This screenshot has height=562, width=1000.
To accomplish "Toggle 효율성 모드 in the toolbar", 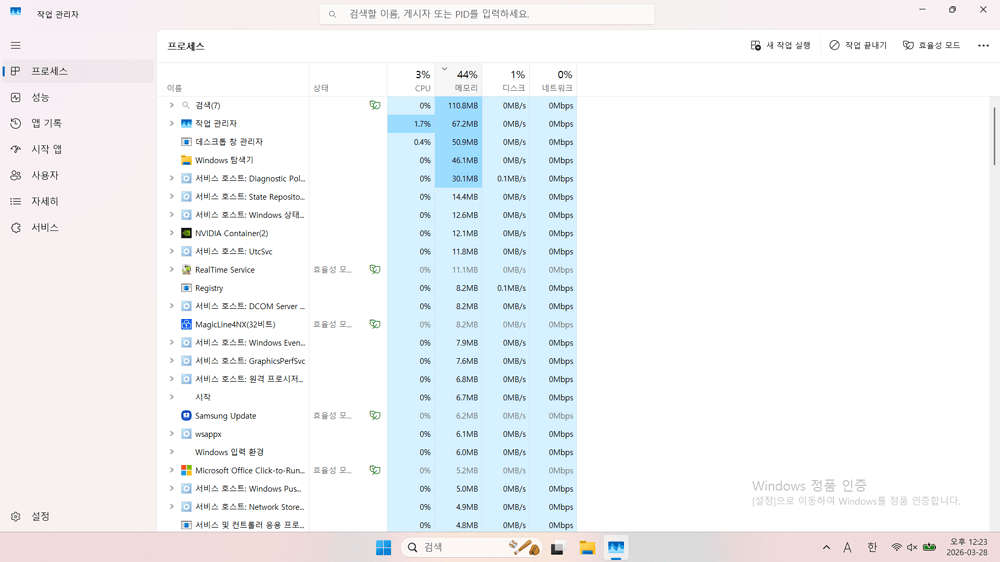I will [931, 46].
